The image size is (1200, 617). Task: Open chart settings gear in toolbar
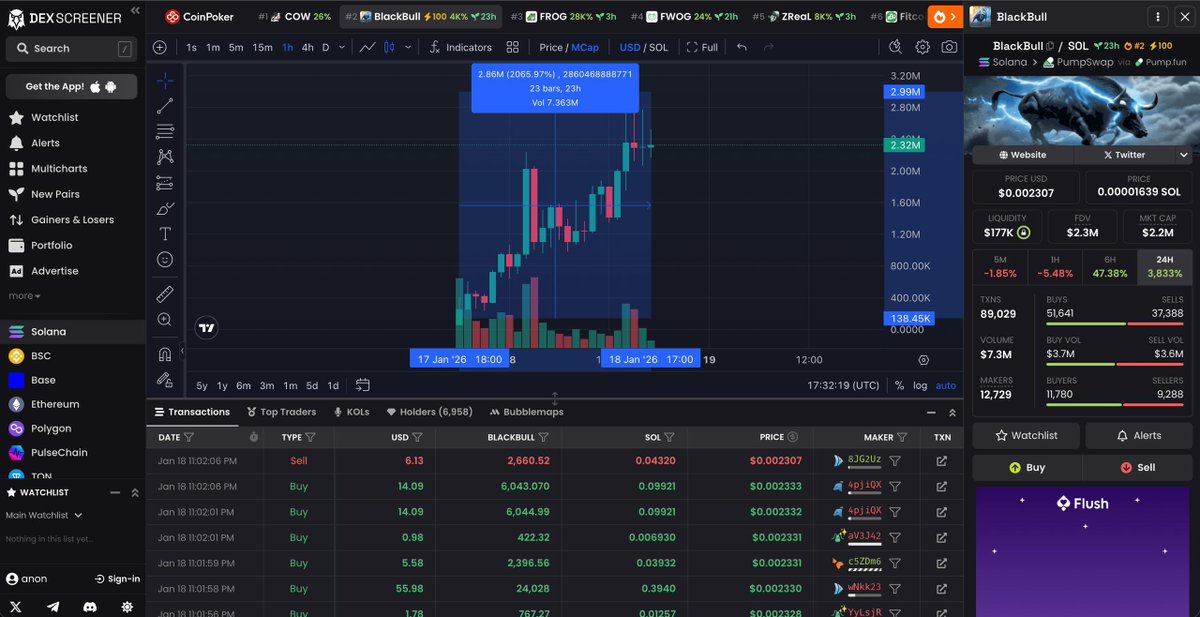tap(922, 47)
